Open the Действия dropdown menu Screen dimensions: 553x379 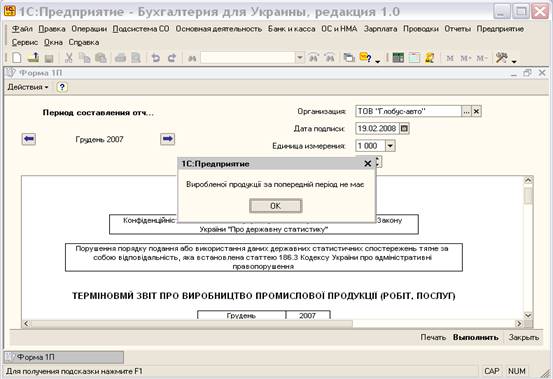point(28,87)
